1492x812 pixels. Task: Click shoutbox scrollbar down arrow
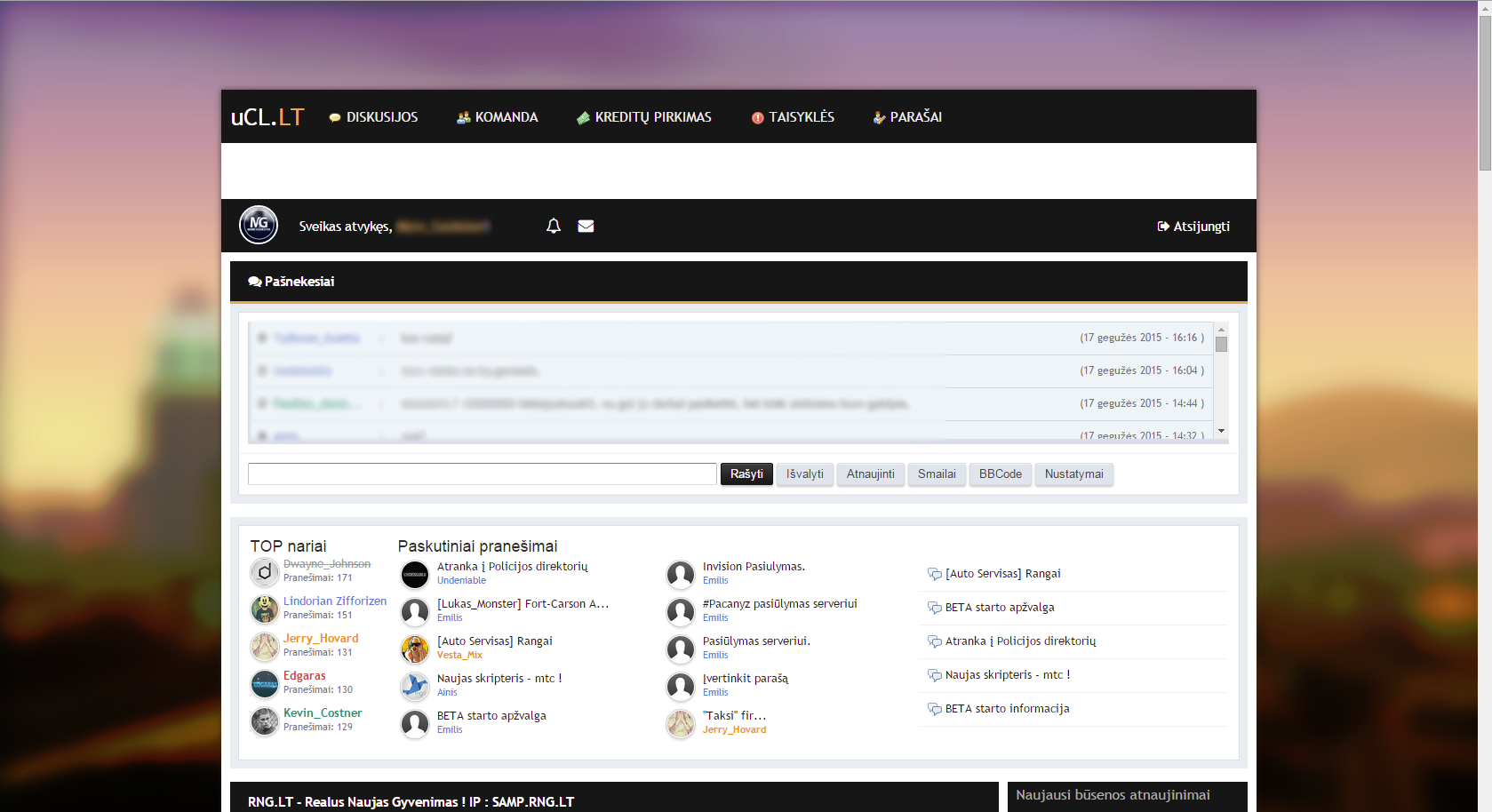pos(1221,431)
